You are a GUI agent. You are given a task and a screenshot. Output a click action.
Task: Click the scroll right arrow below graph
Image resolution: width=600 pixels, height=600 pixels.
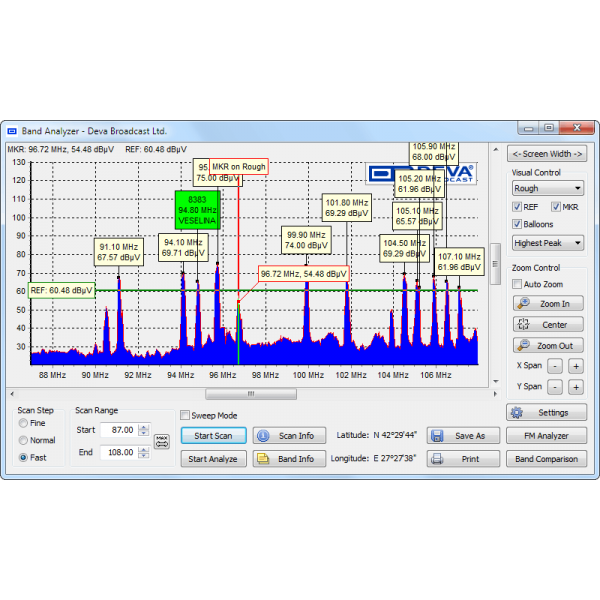point(495,394)
